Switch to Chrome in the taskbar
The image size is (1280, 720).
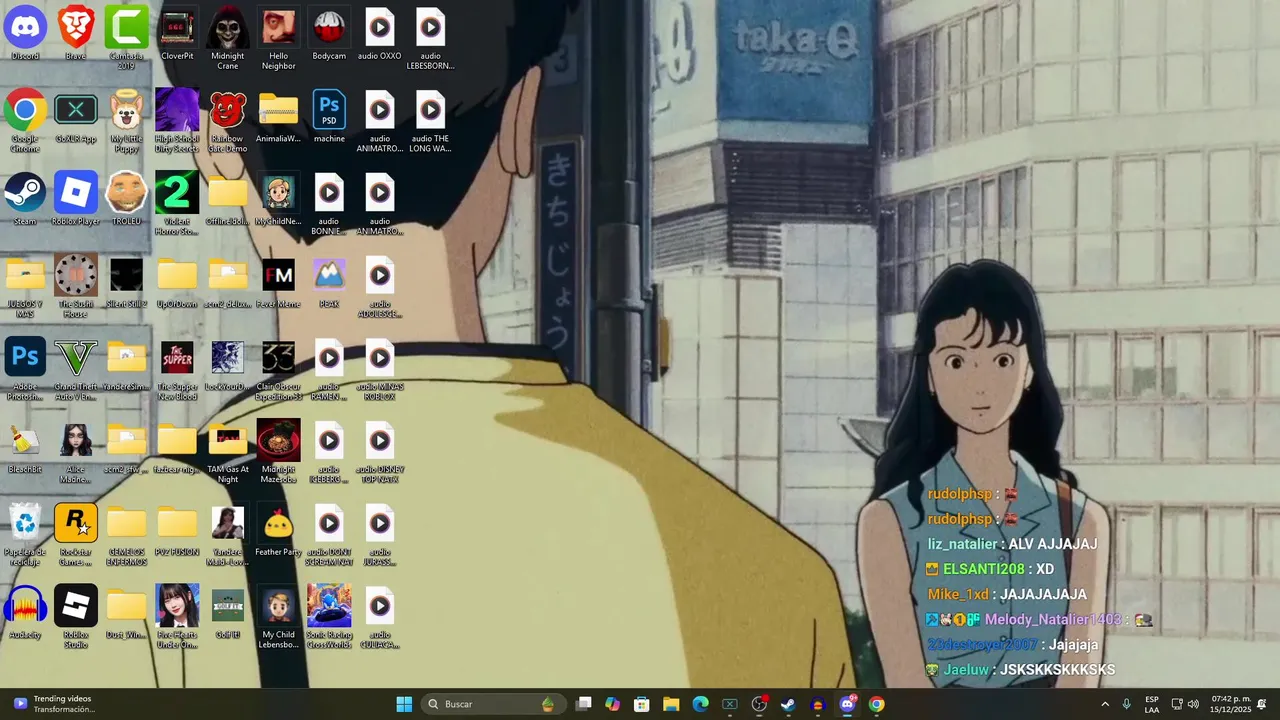[x=876, y=704]
